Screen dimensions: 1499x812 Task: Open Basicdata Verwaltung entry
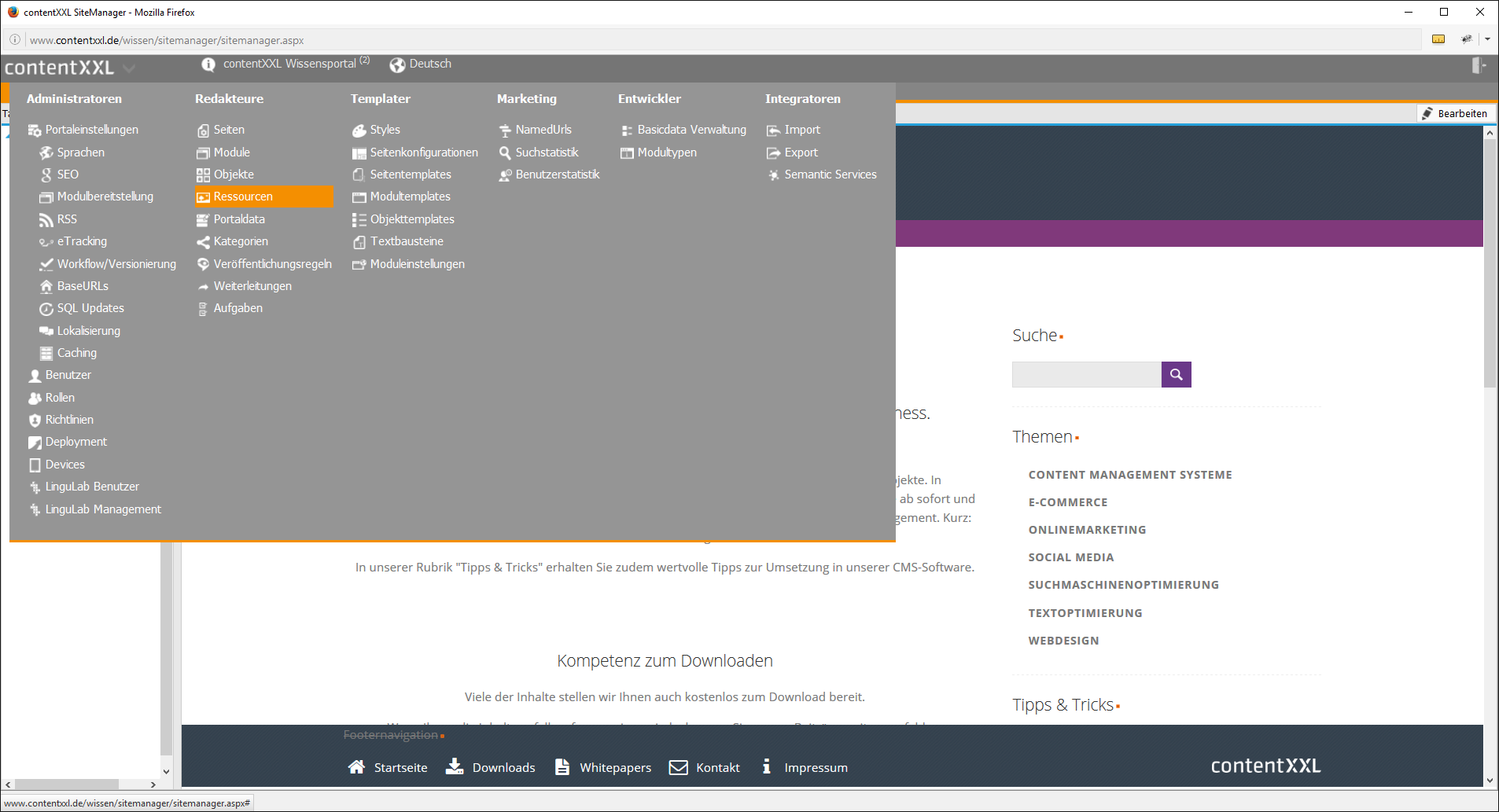(692, 130)
